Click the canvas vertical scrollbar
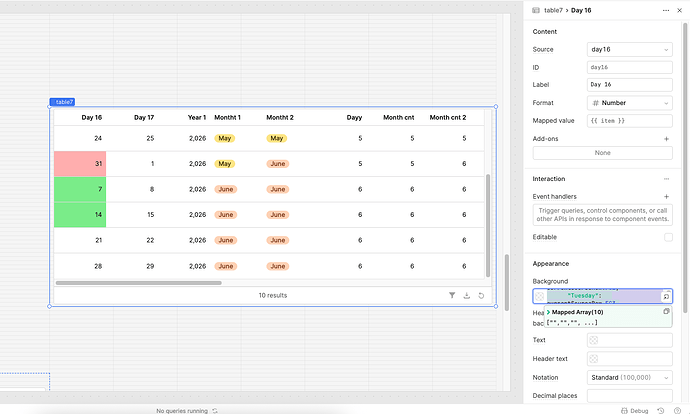This screenshot has height=414, width=690. [x=506, y=282]
